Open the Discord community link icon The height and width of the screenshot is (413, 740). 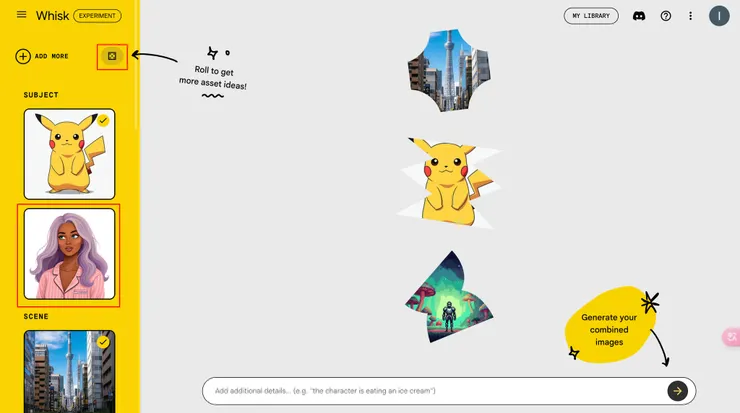tap(639, 16)
